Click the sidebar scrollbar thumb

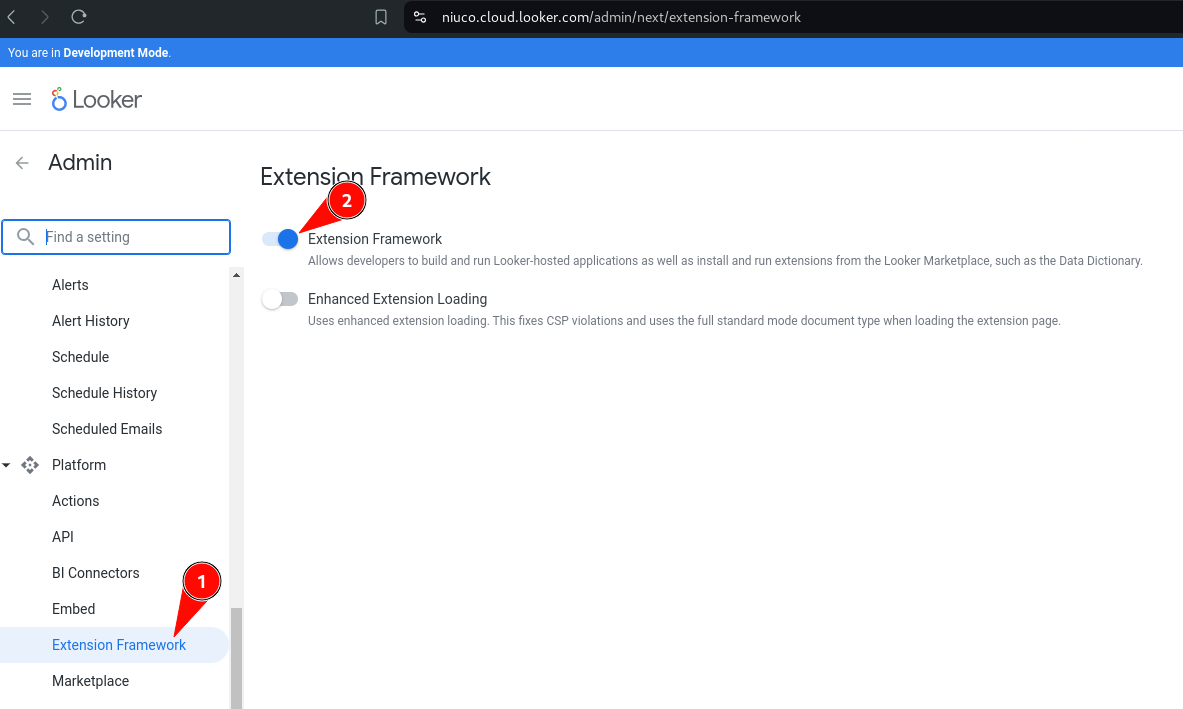[x=236, y=658]
